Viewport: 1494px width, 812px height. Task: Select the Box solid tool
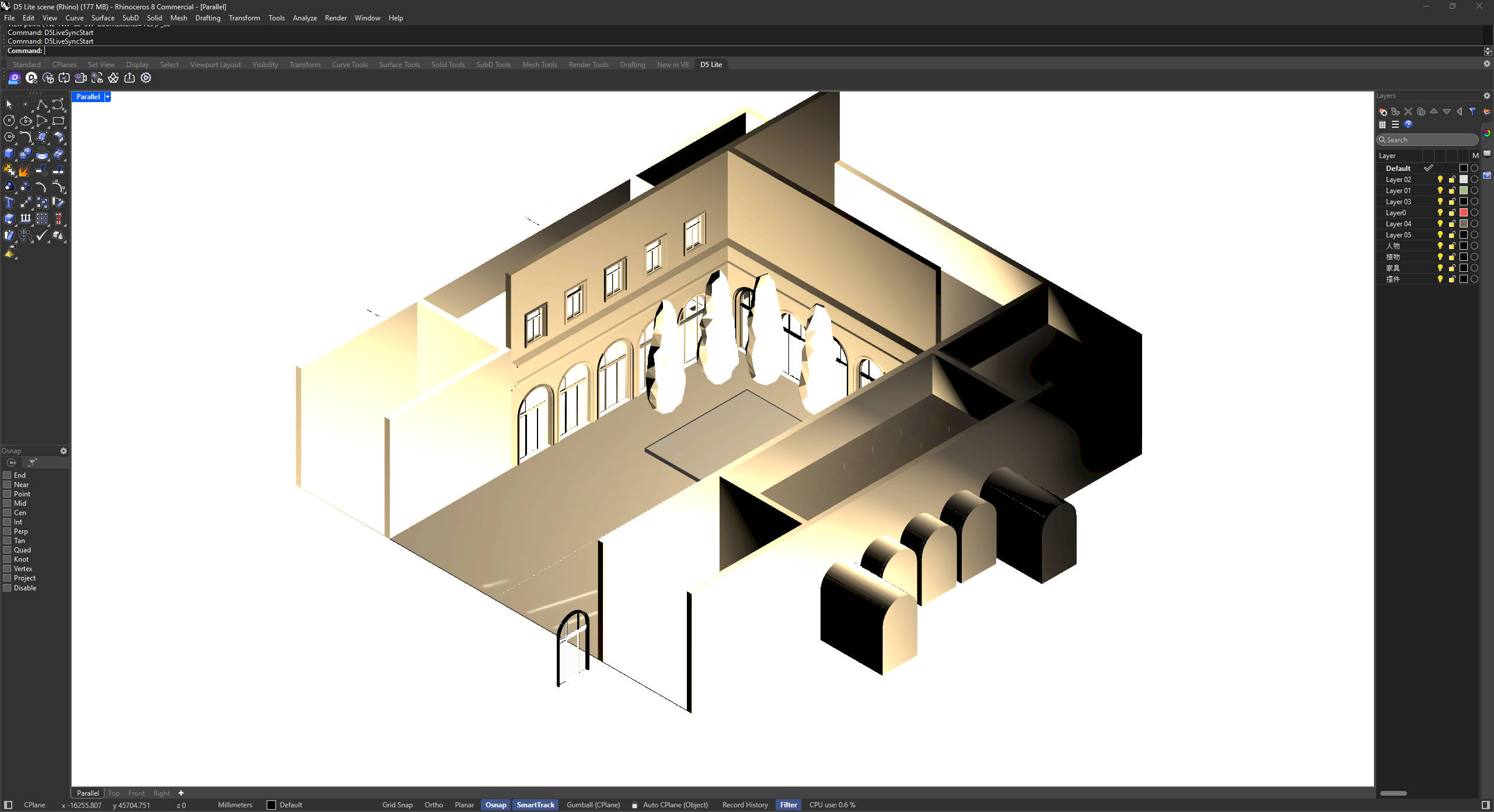9,154
